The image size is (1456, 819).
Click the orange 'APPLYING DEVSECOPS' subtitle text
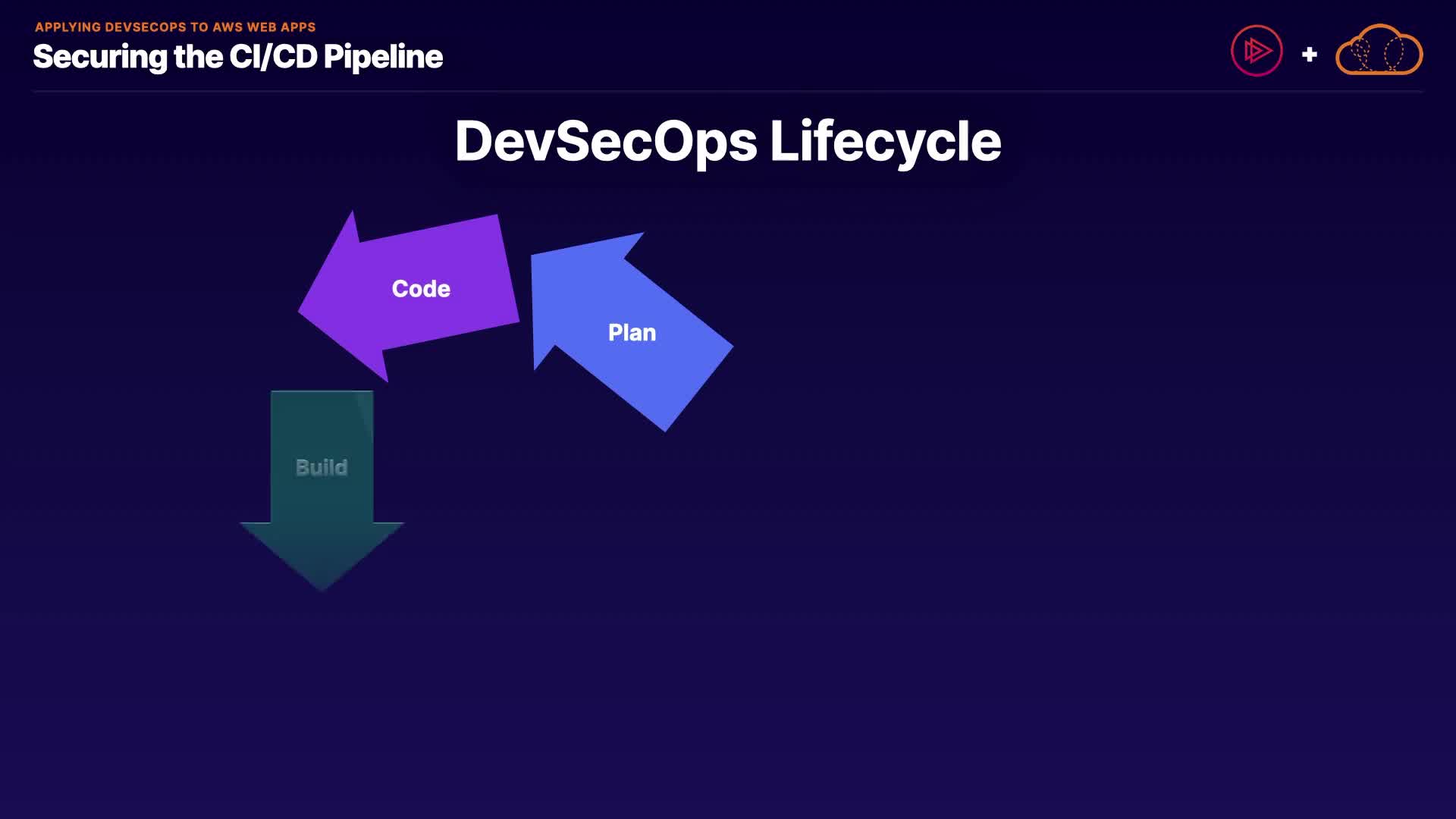111,27
